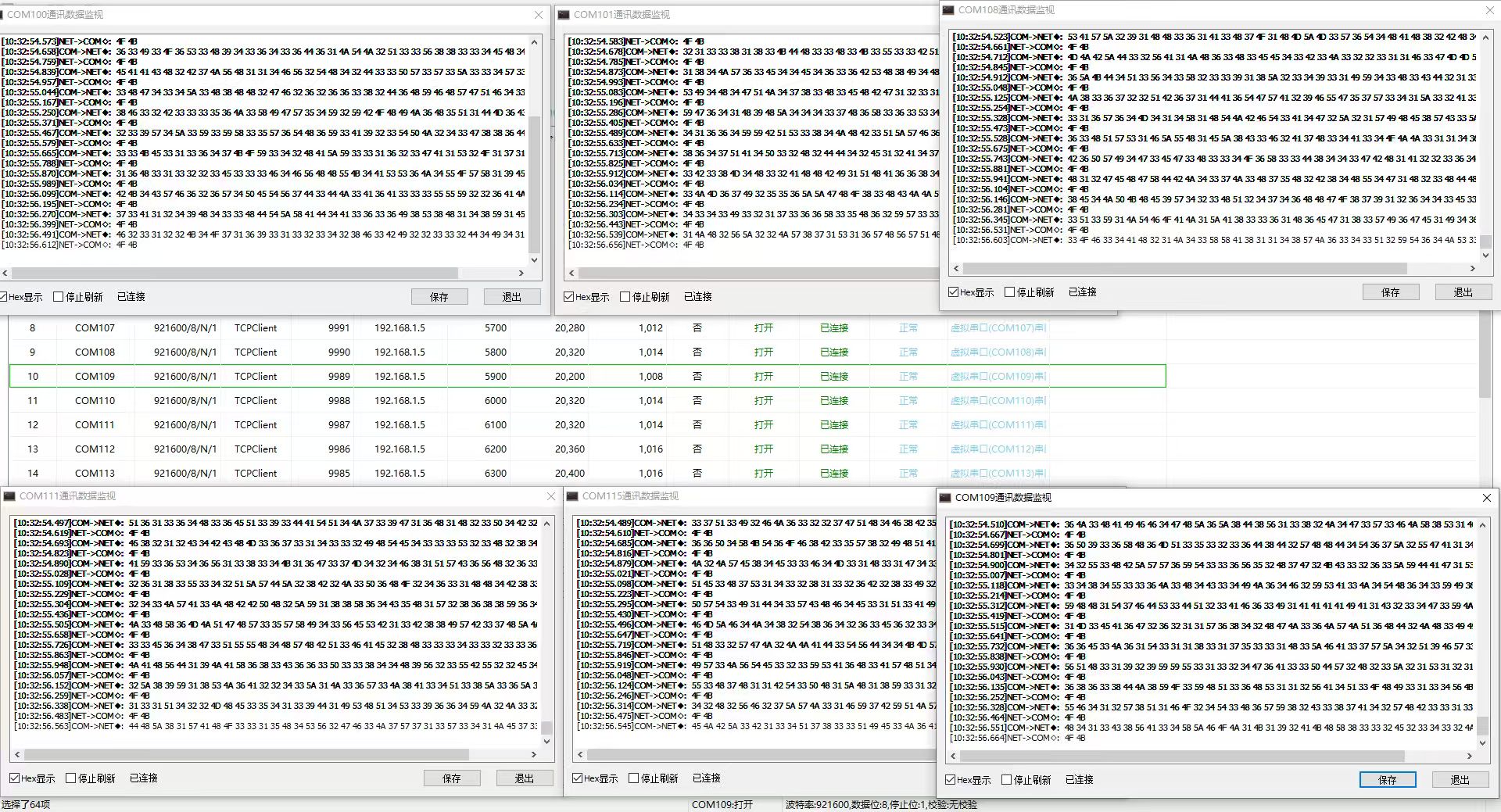Click scroll-down arrow in COM111 log window
Image resolution: width=1501 pixels, height=812 pixels.
point(546,740)
